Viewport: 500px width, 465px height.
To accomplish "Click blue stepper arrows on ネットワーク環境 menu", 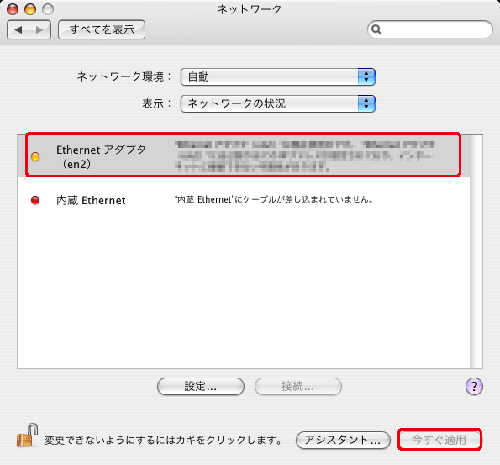I will 367,77.
